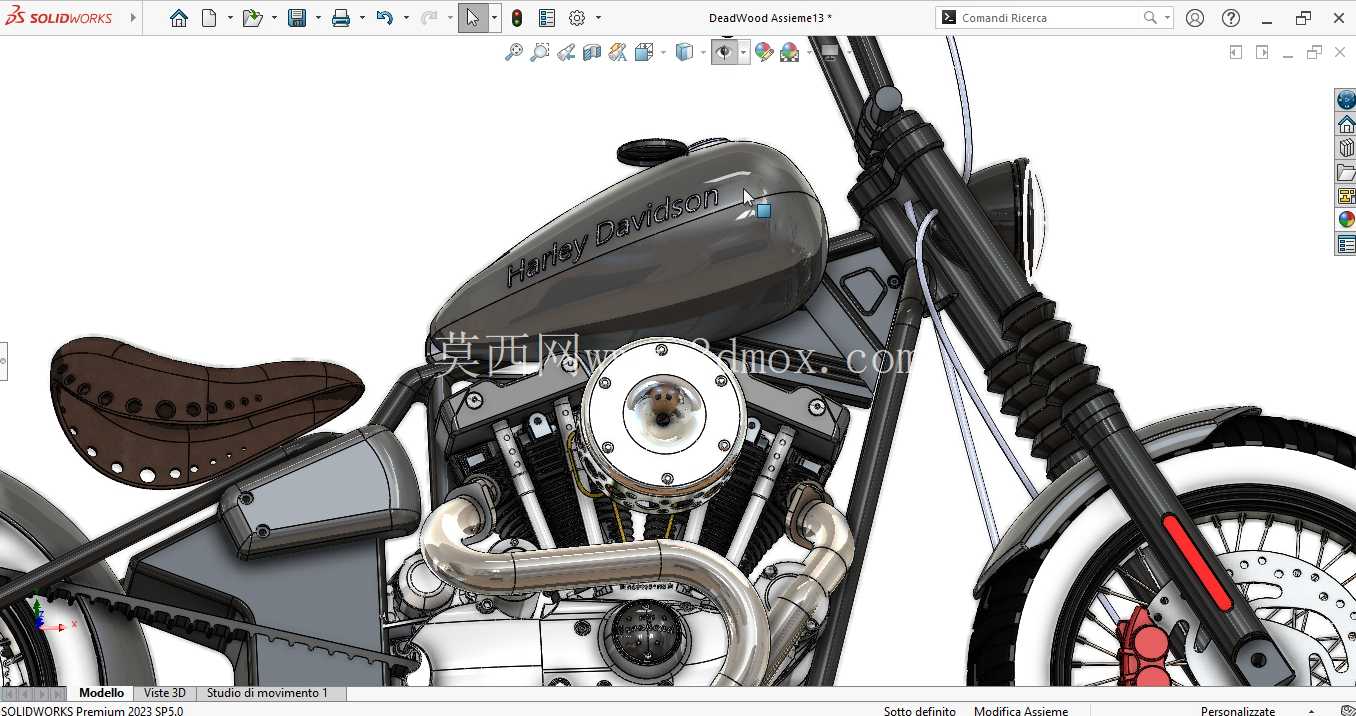The height and width of the screenshot is (716, 1356).
Task: Open the Apply Scene icon
Action: click(x=790, y=52)
